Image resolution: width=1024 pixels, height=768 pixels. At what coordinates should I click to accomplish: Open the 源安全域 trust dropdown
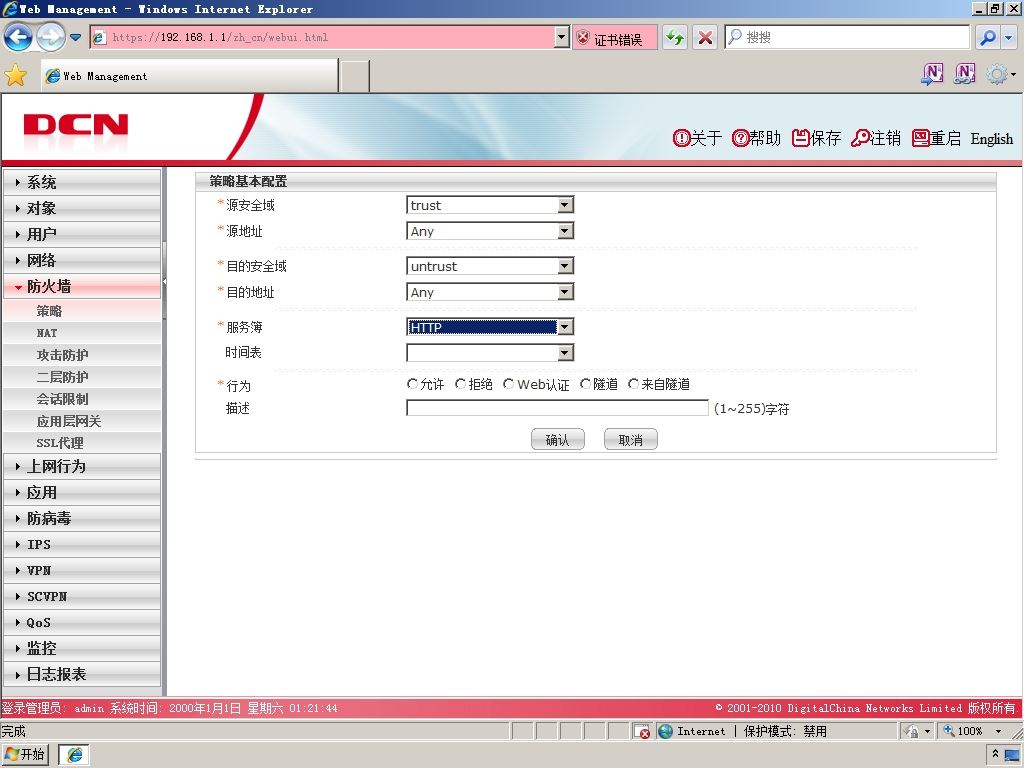[x=490, y=205]
